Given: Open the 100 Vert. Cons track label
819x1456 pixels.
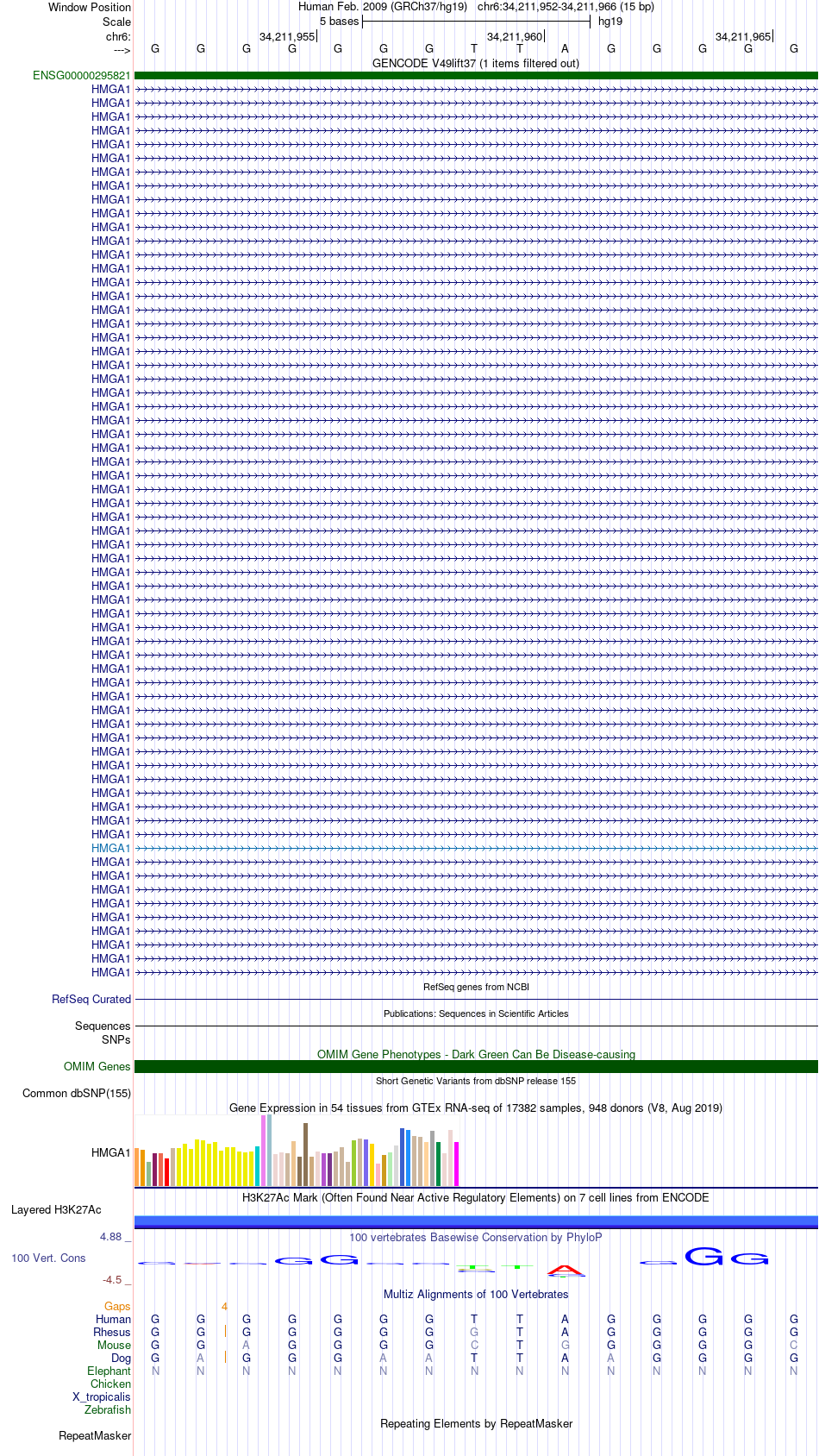Looking at the screenshot, I should 48,1258.
